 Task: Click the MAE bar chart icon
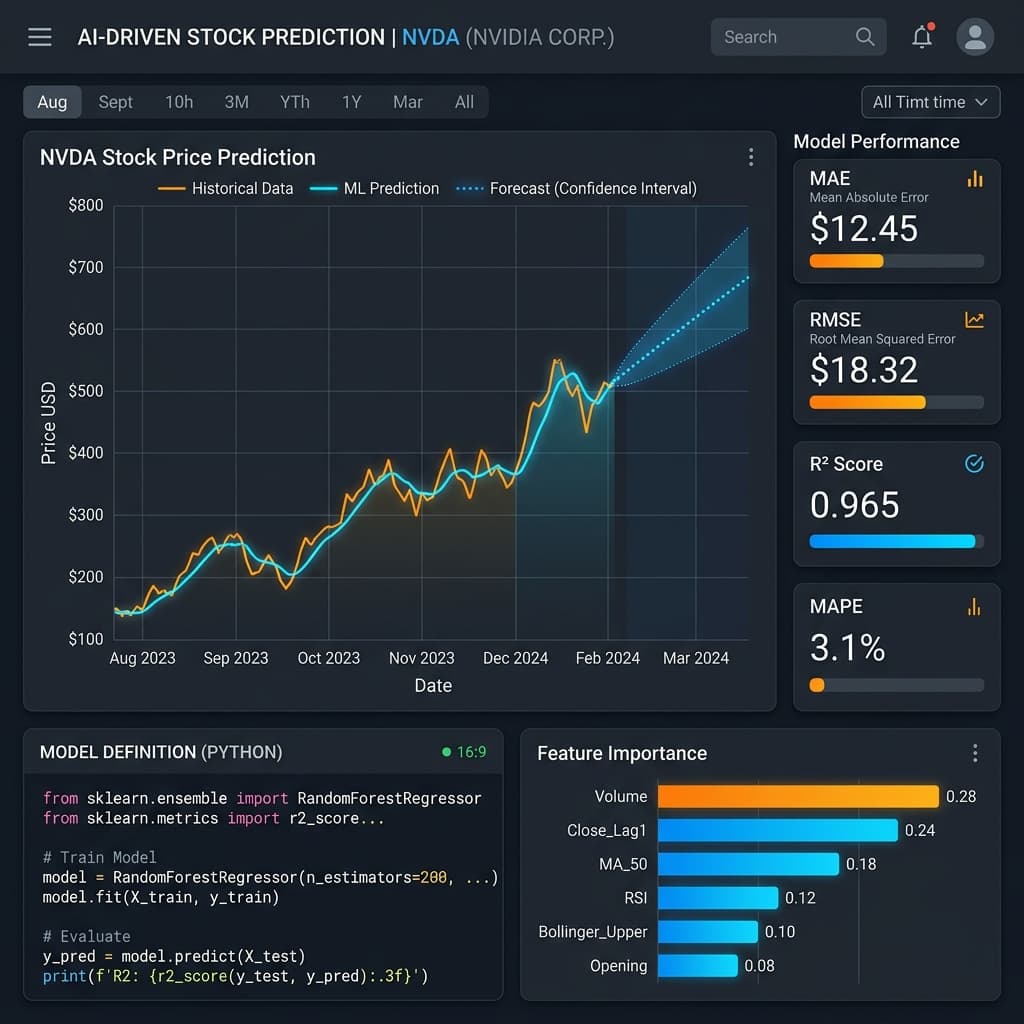point(974,179)
